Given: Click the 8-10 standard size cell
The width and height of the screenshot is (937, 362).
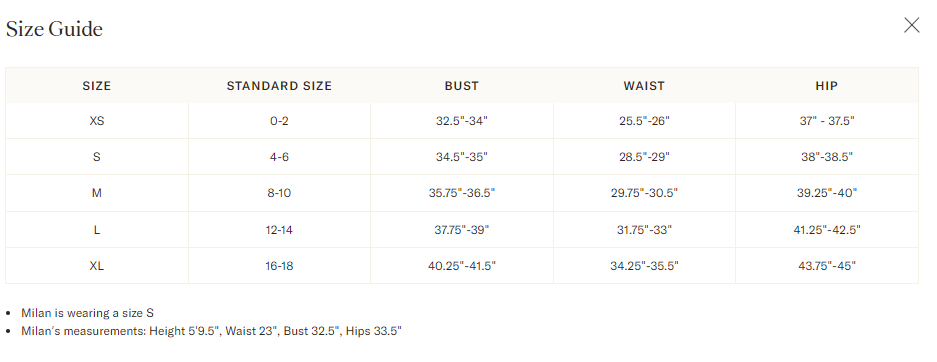Looking at the screenshot, I should click(279, 193).
